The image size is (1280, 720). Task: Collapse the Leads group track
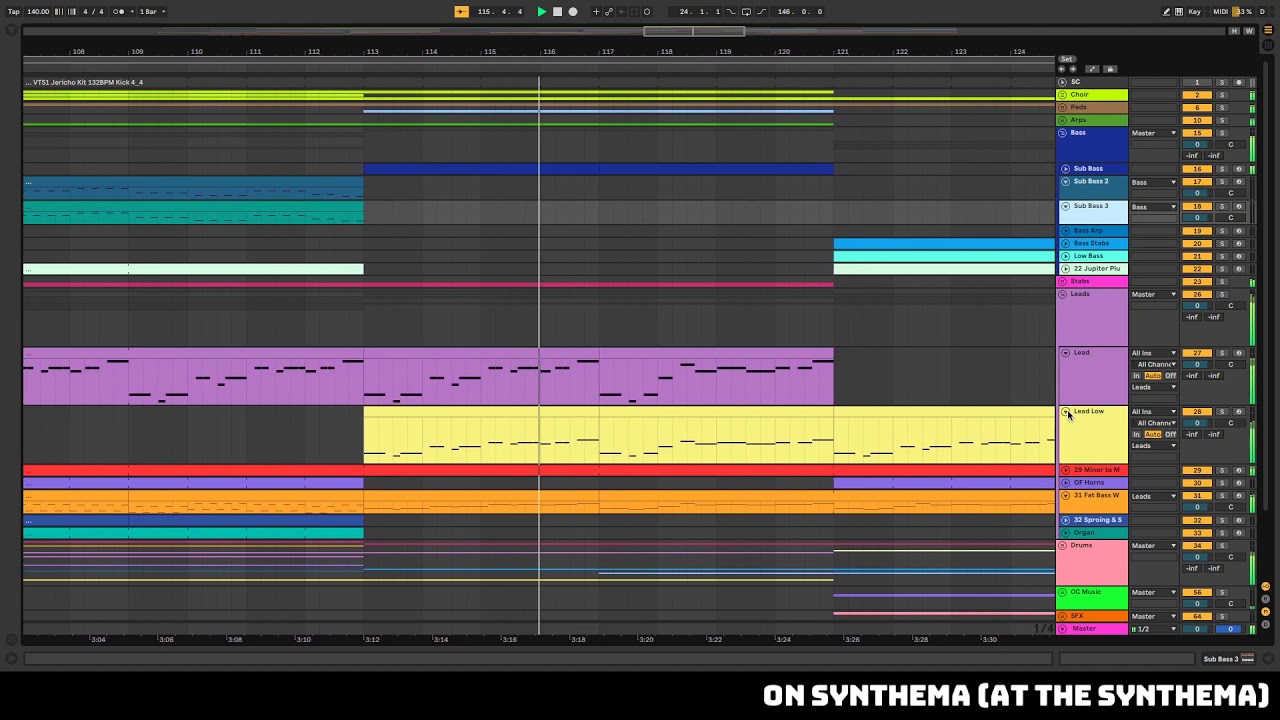tap(1062, 295)
